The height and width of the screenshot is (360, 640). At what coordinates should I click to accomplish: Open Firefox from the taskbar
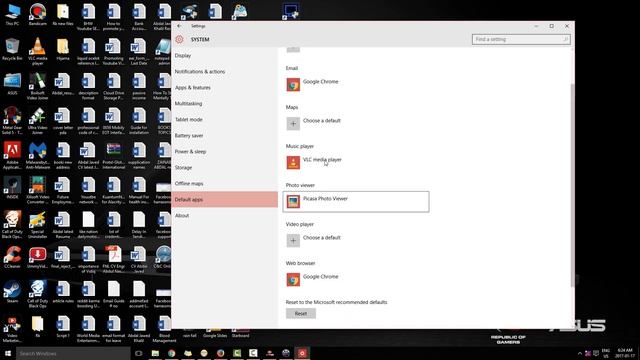[220, 353]
